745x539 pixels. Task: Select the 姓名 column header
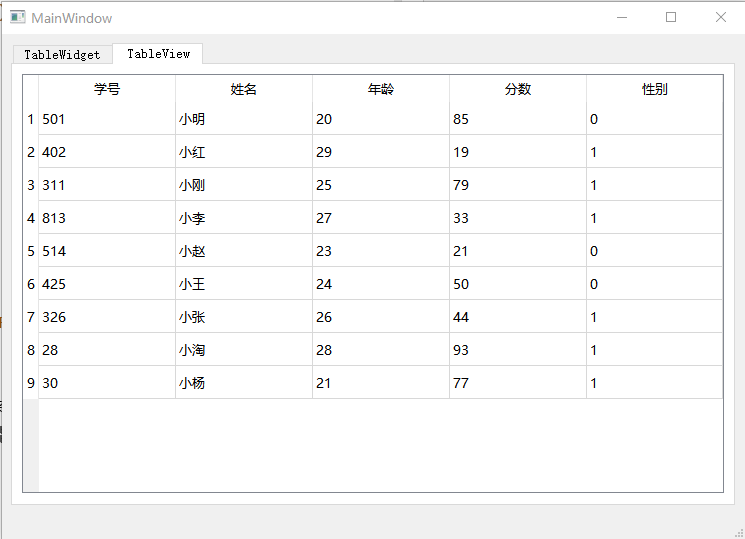point(244,89)
